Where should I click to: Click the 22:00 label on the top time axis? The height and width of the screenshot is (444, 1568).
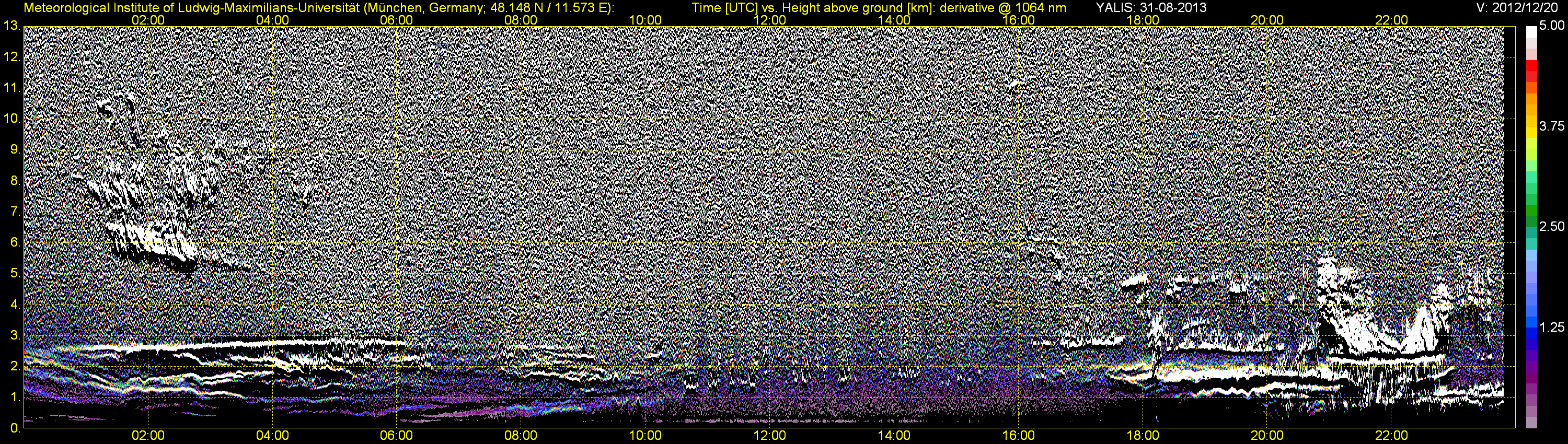tap(1391, 20)
